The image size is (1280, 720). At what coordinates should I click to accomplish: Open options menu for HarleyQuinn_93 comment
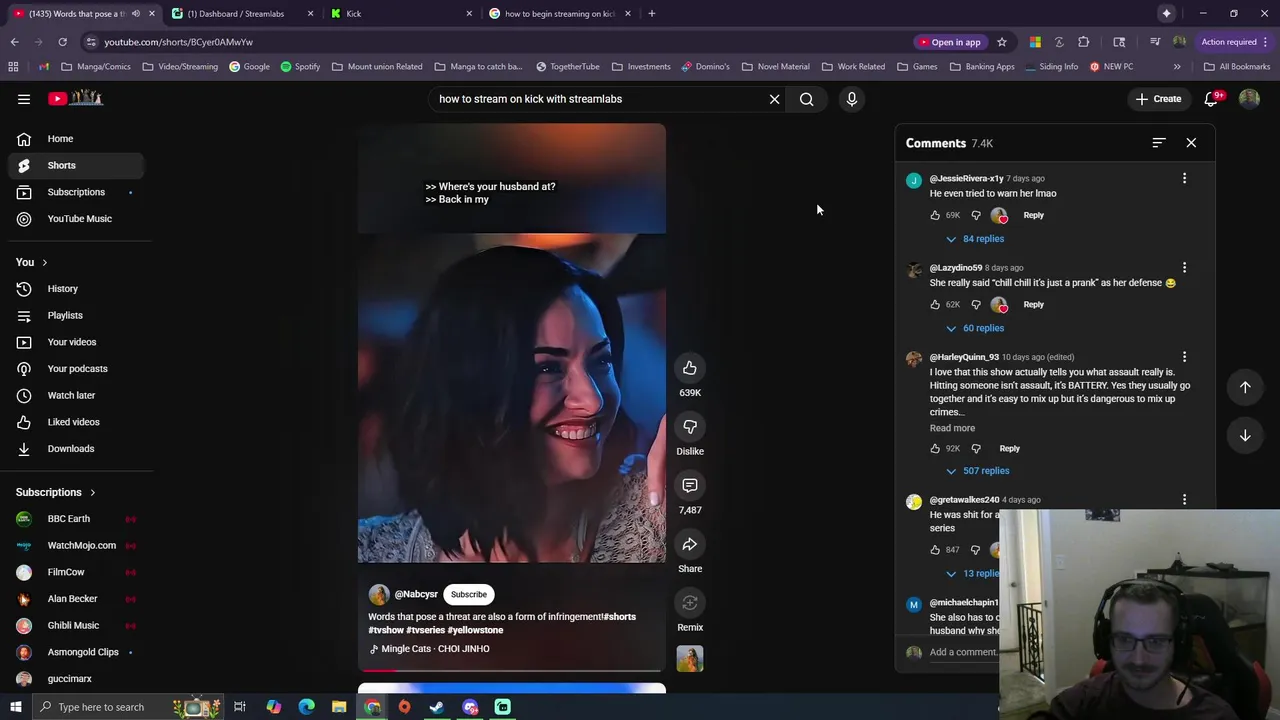(x=1184, y=357)
